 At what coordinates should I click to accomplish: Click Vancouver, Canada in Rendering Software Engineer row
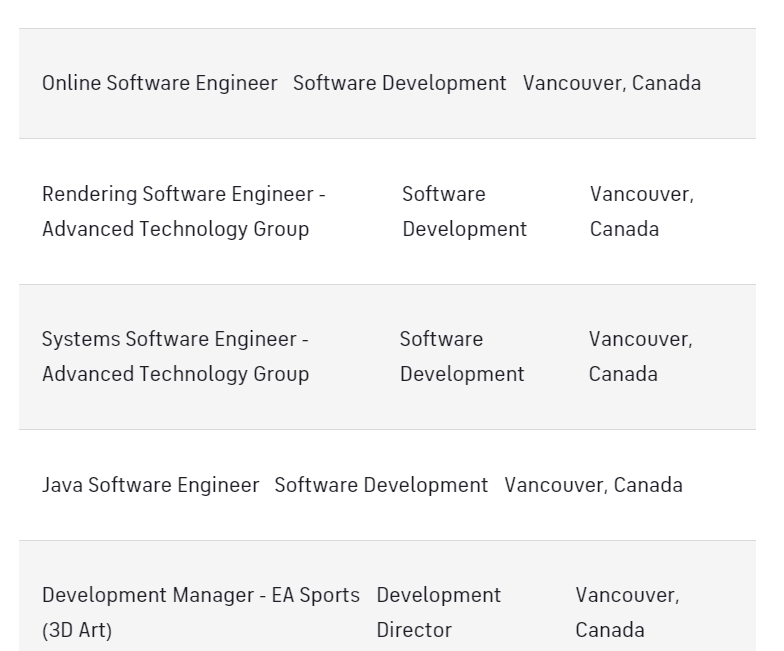642,212
